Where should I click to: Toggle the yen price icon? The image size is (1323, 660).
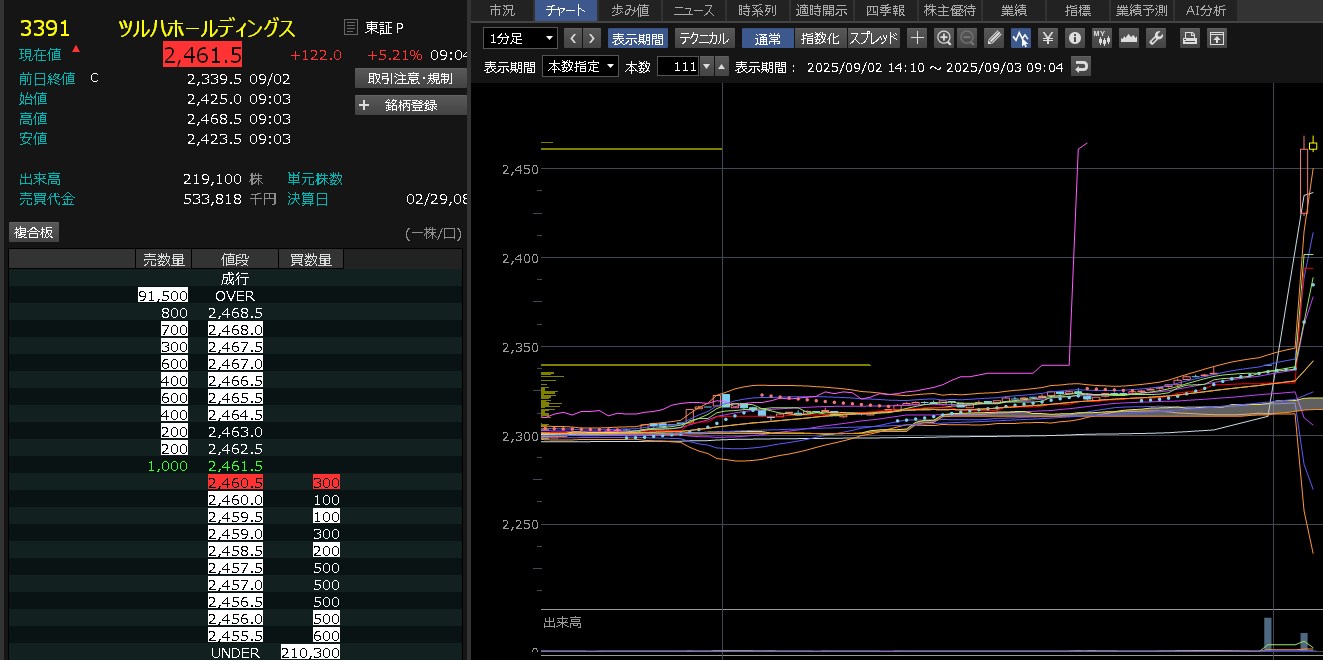[1048, 38]
